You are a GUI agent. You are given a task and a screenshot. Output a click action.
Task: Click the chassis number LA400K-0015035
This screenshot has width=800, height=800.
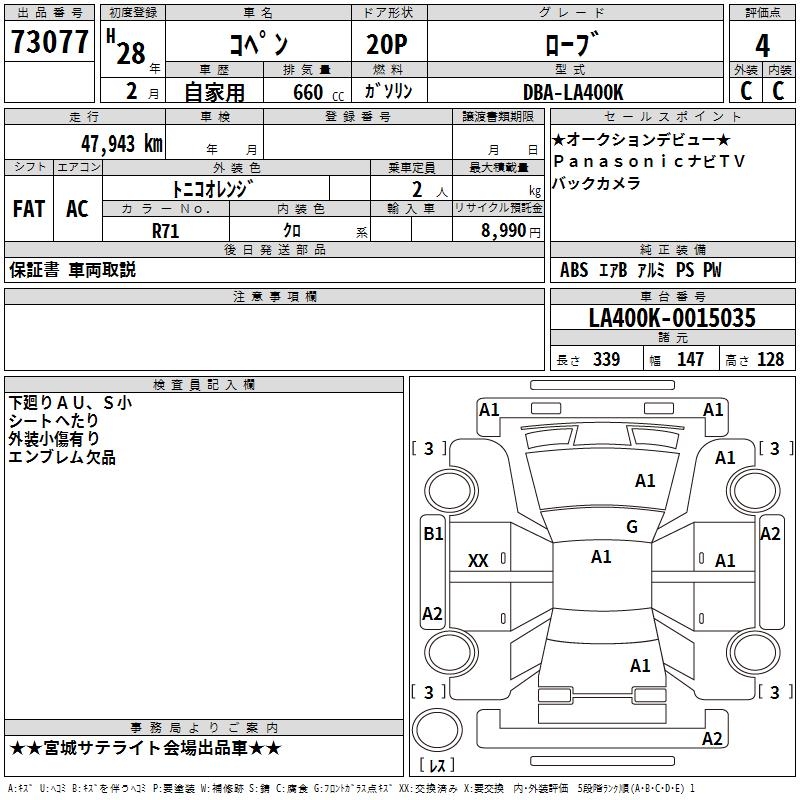click(x=671, y=318)
